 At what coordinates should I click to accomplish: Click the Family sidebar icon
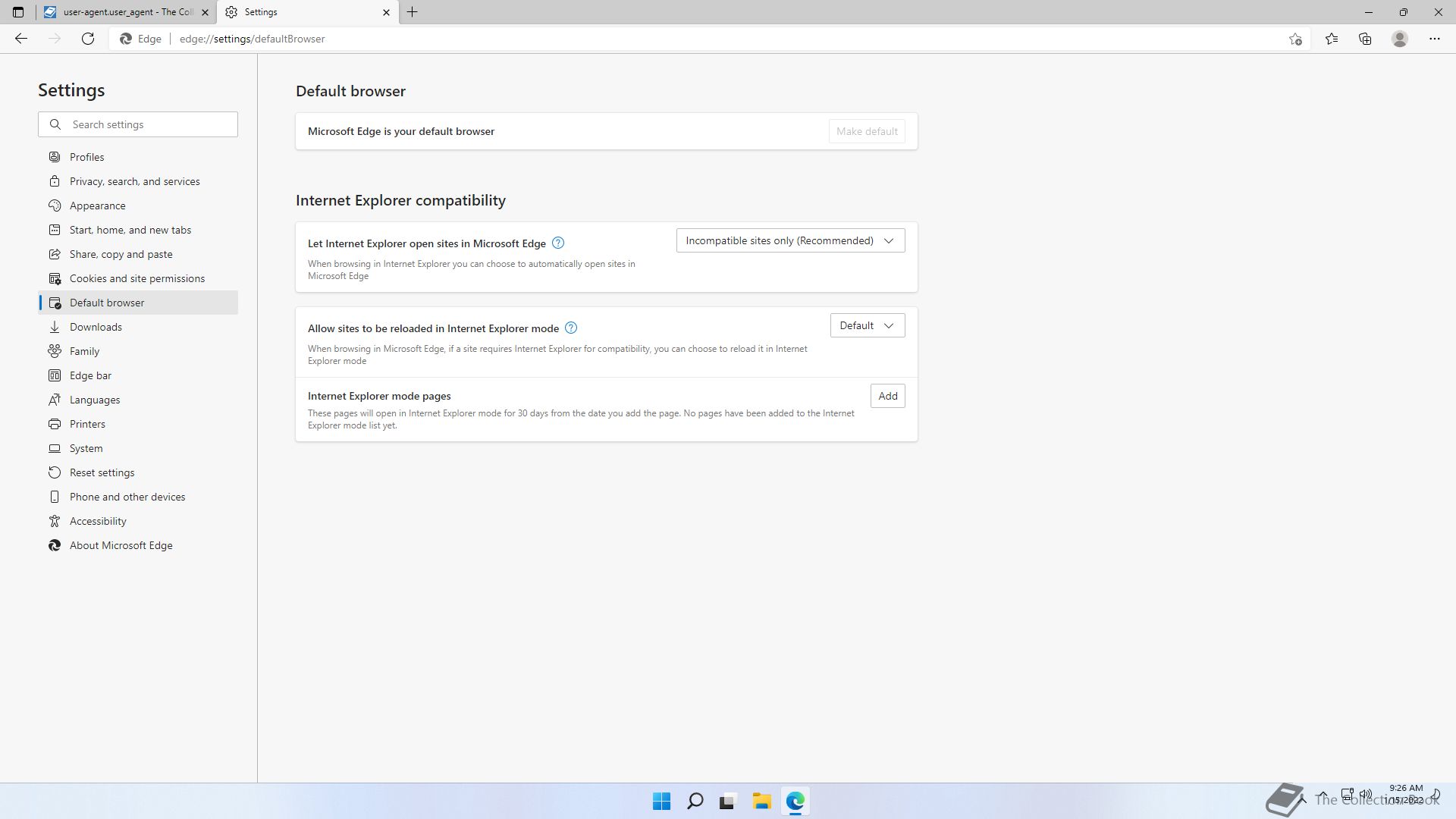55,351
